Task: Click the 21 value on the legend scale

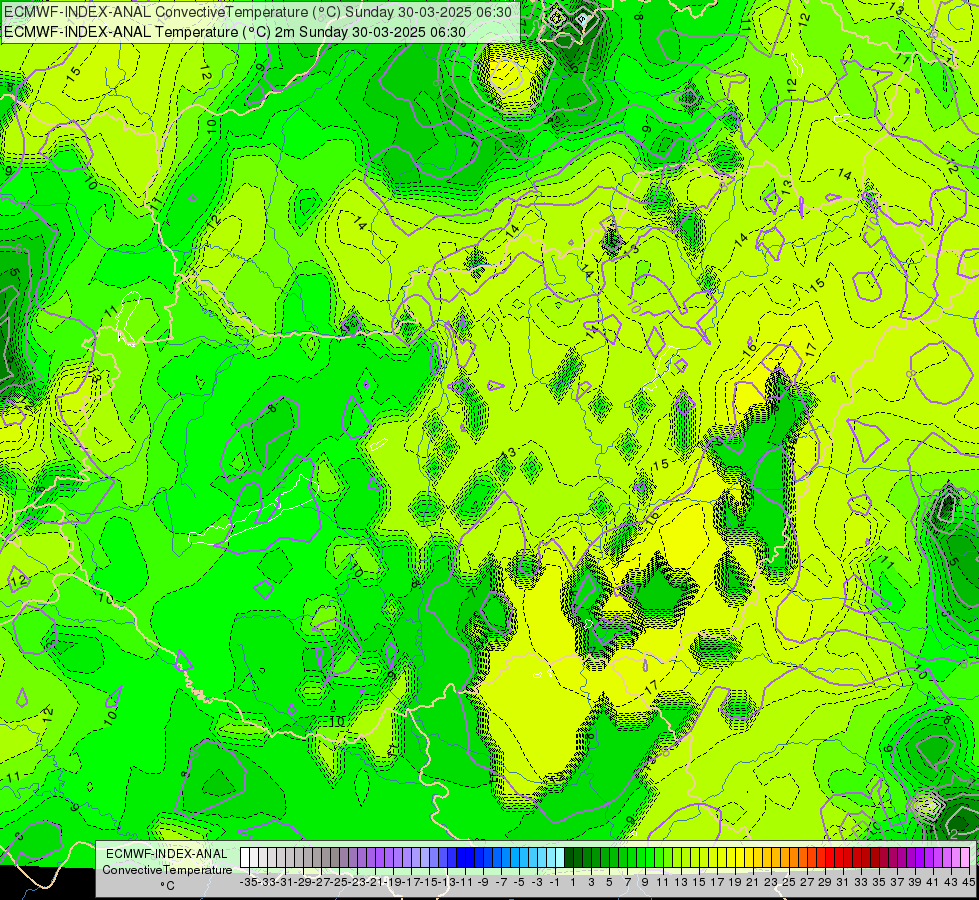Action: (752, 882)
